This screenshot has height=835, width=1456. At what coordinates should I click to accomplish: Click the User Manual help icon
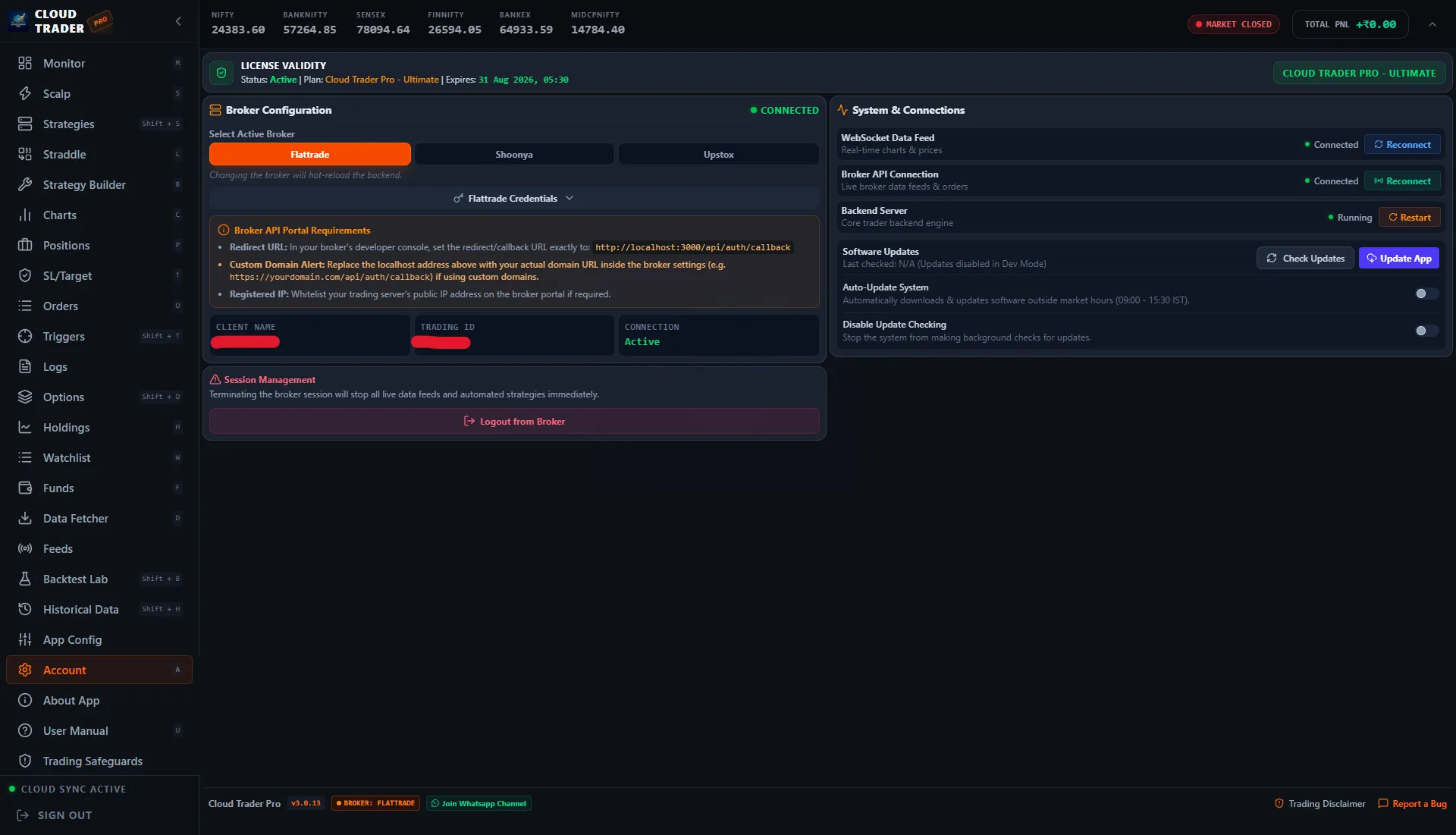tap(25, 730)
